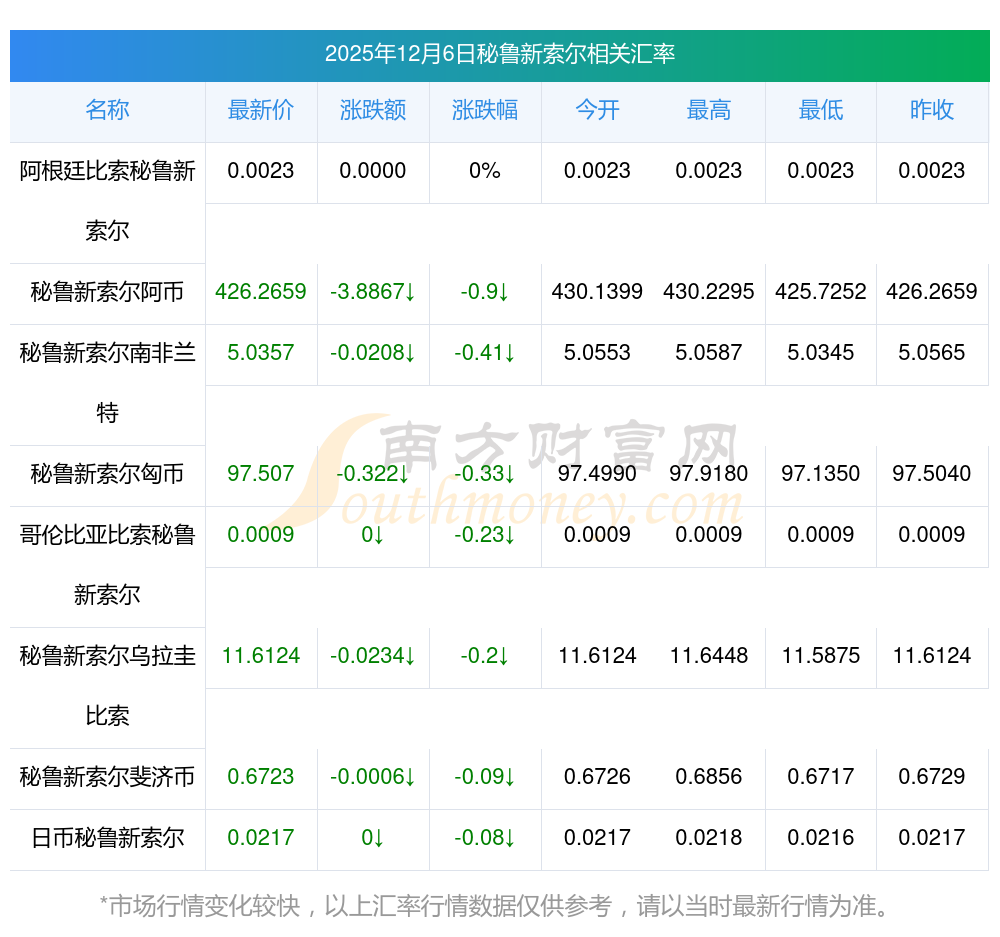The height and width of the screenshot is (937, 1000).
Task: Select the 涨跌幅 column header
Action: (485, 111)
